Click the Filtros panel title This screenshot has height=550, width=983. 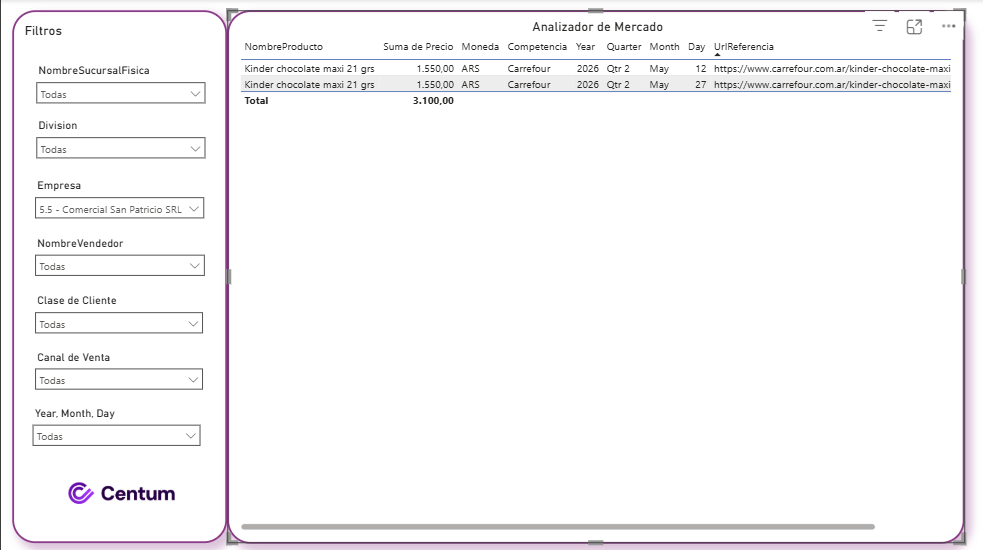click(x=43, y=31)
